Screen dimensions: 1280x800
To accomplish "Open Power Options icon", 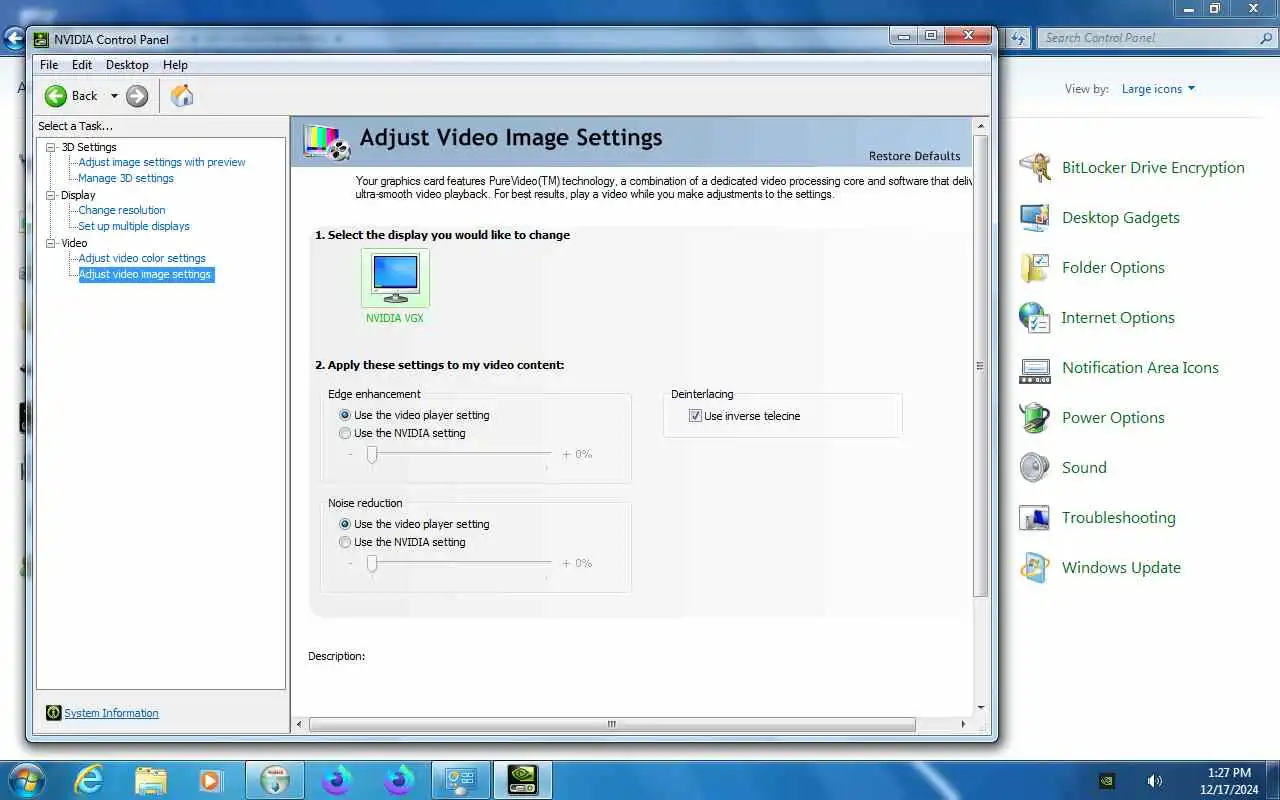I will [1035, 417].
